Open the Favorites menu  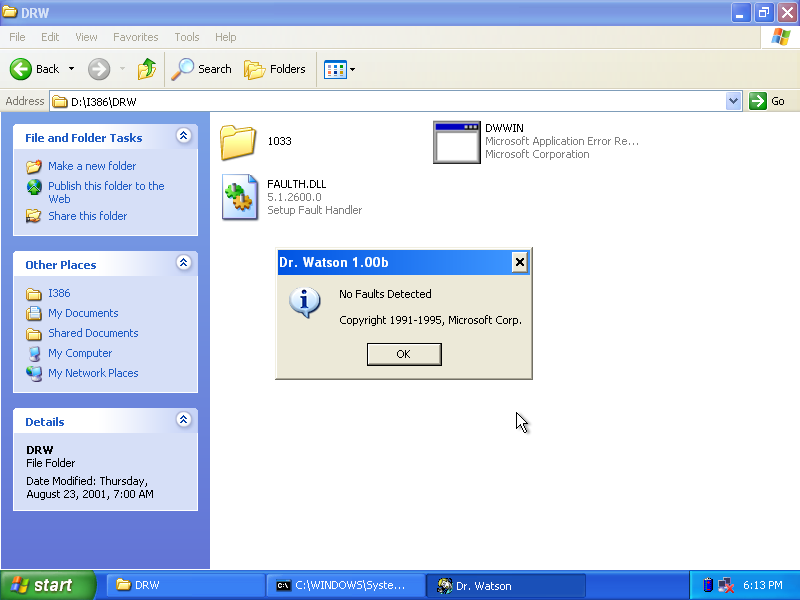(135, 37)
